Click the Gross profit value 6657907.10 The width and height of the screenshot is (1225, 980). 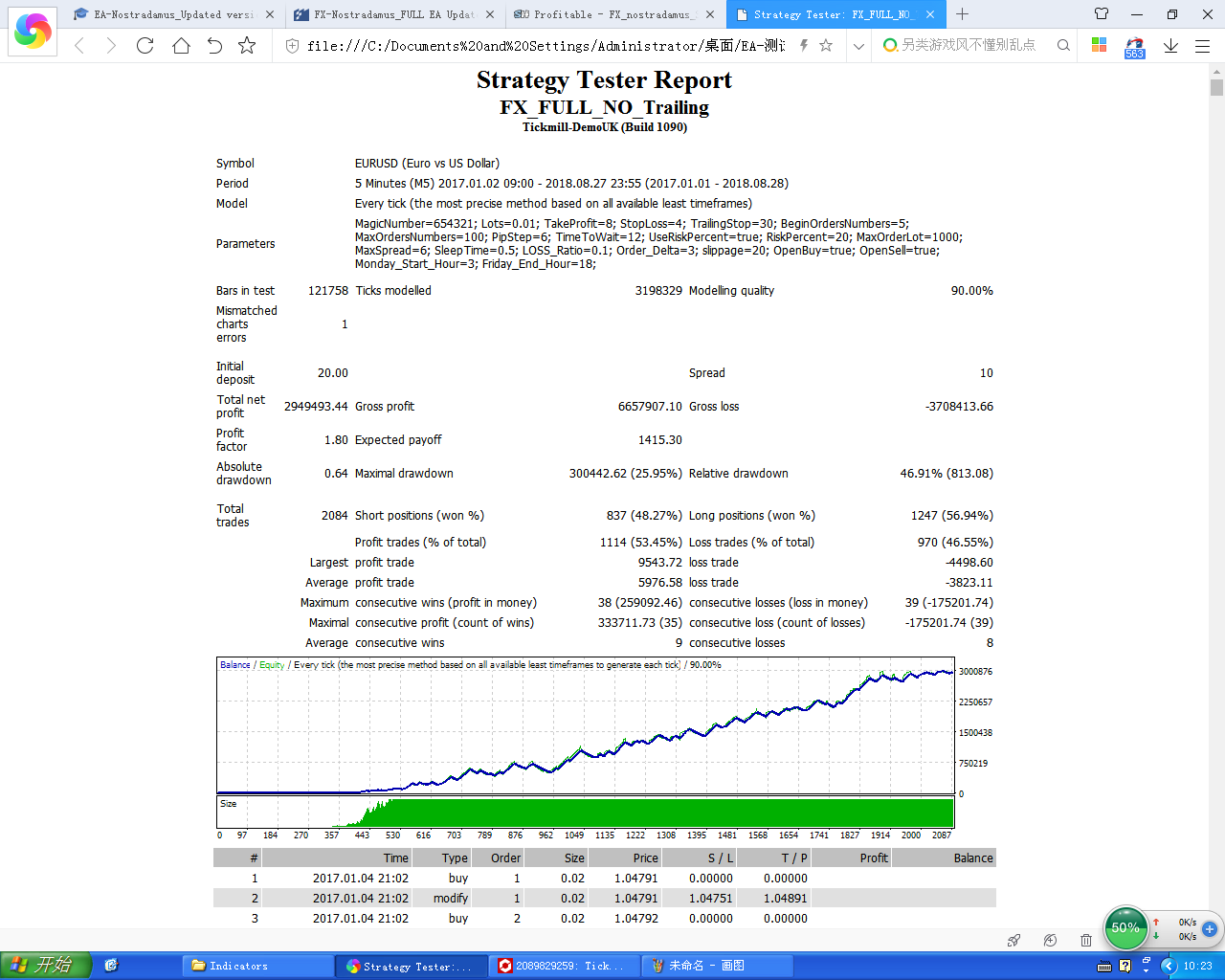pos(650,407)
